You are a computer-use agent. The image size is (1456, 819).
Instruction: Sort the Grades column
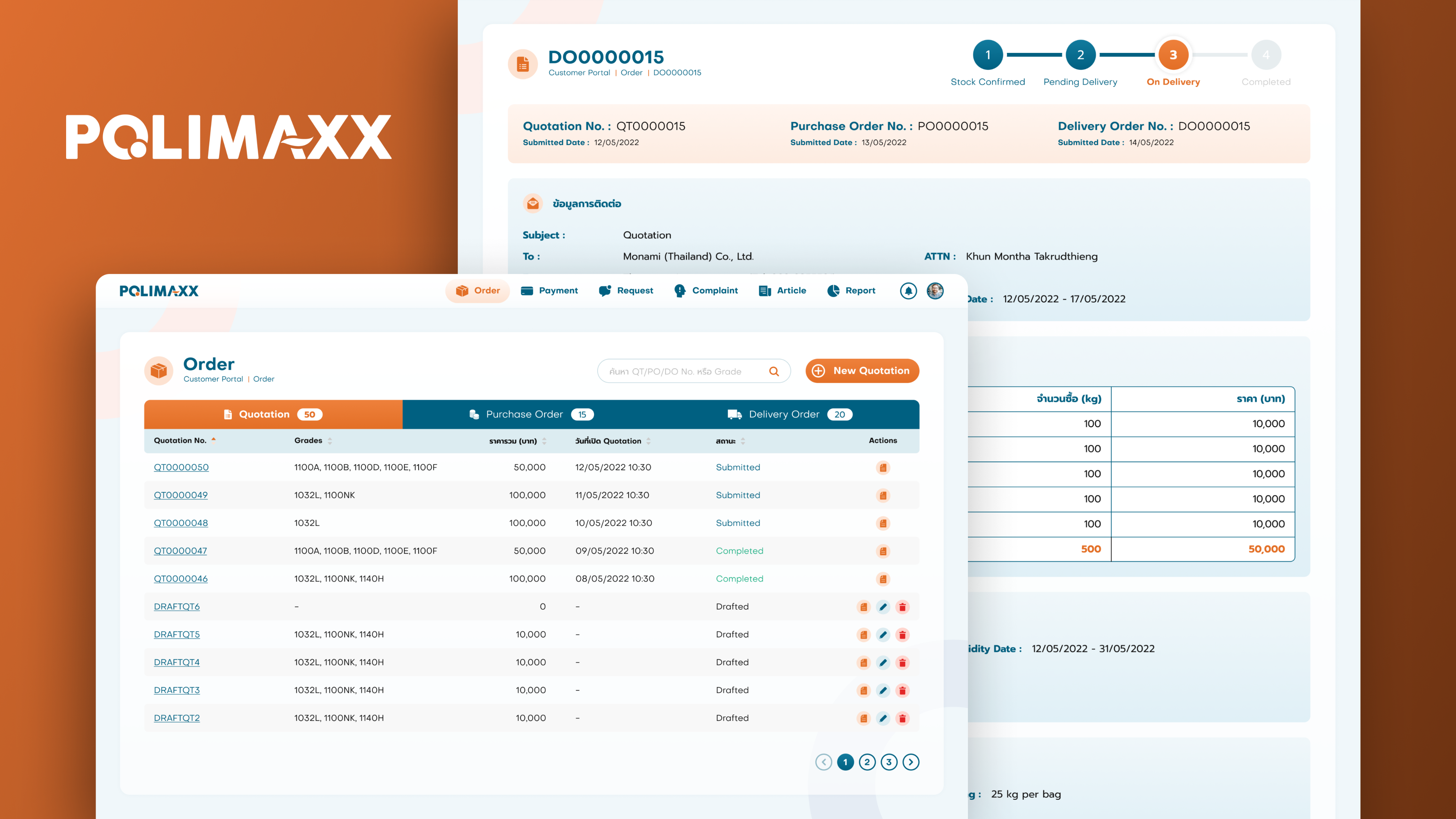[330, 441]
